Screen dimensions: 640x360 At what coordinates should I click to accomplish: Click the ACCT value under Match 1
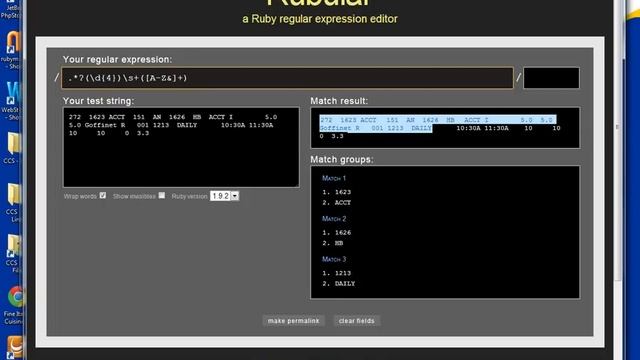(343, 202)
